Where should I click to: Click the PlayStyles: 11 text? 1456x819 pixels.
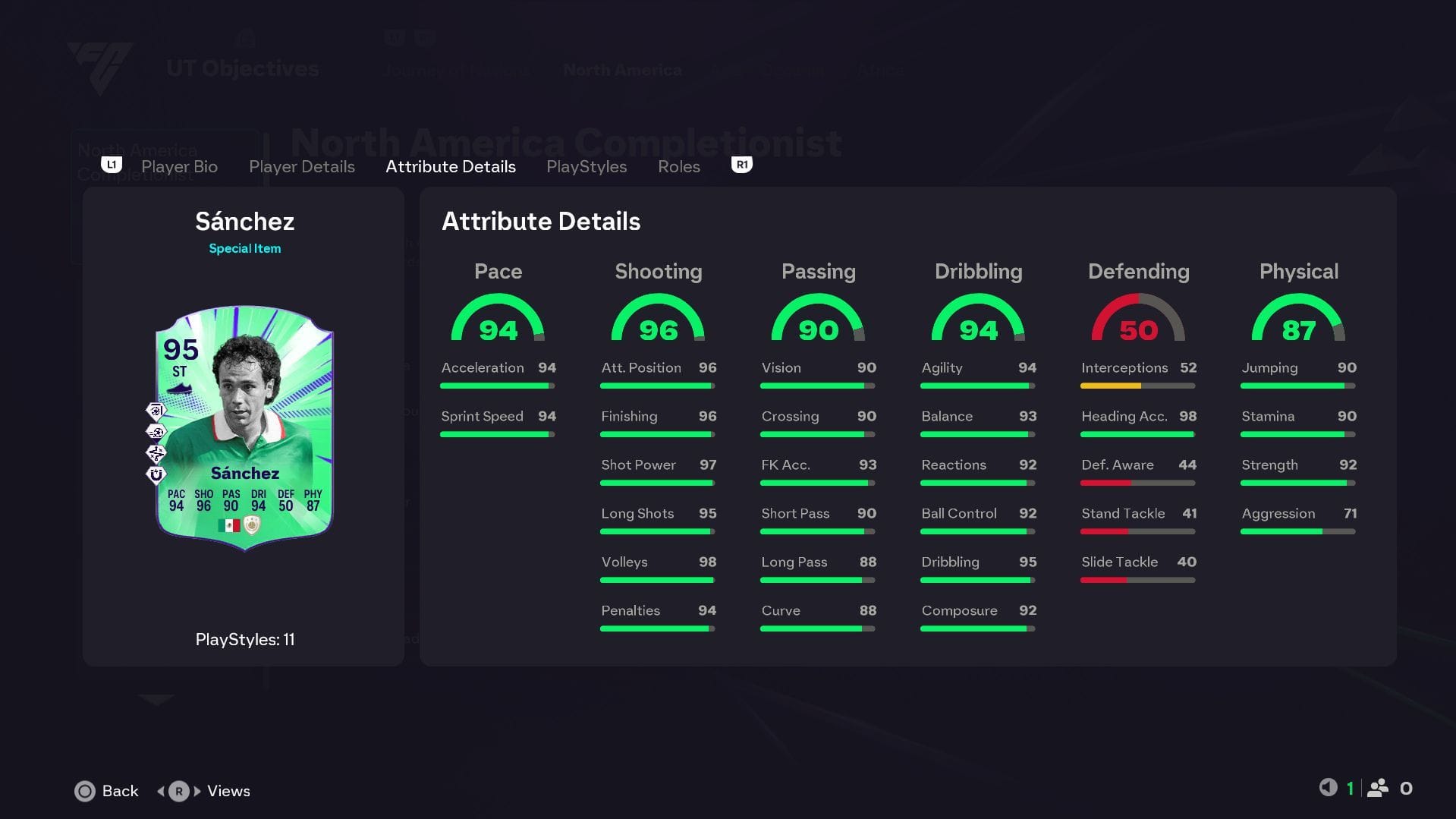[x=244, y=640]
